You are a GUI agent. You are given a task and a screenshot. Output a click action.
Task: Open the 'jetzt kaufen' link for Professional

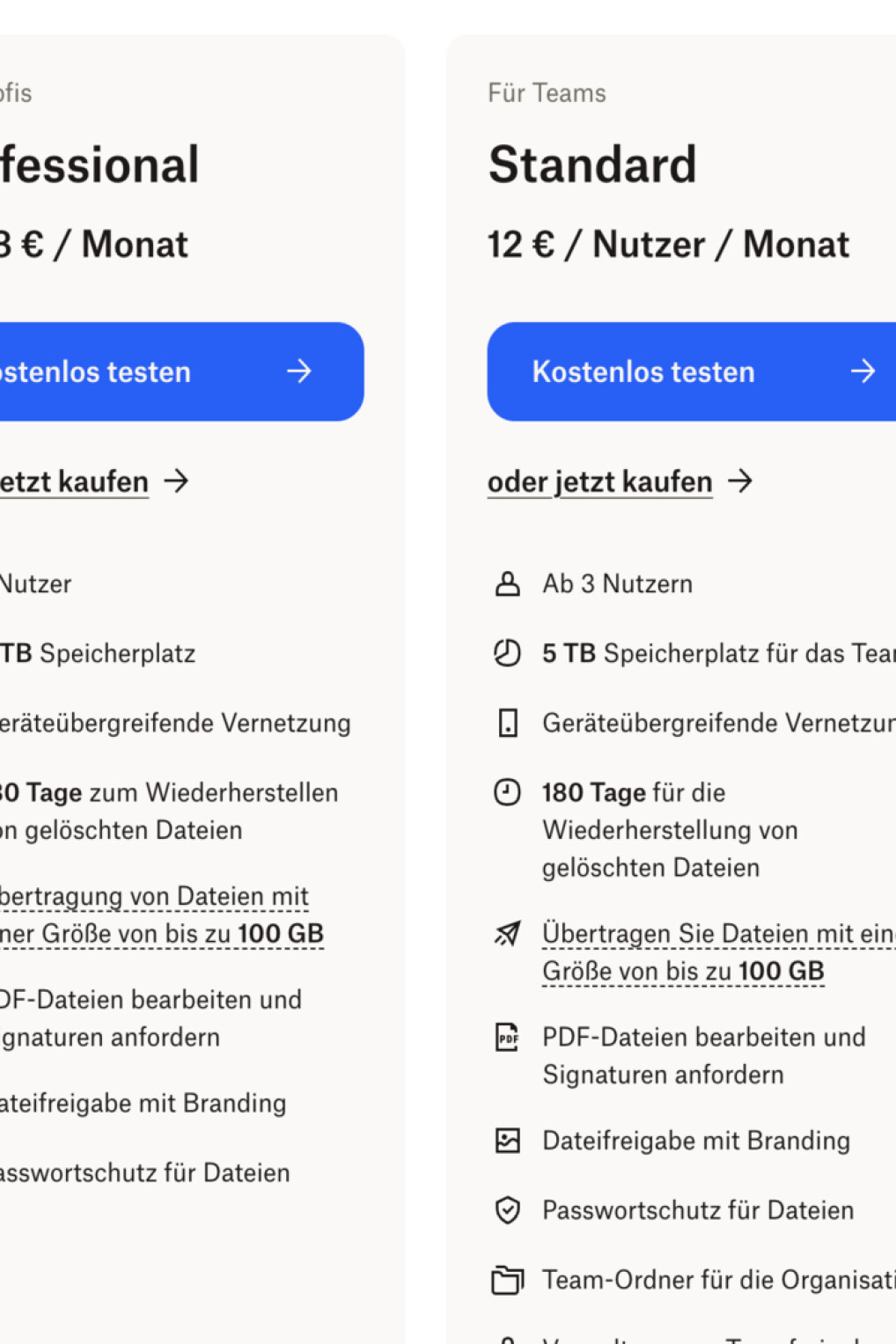(75, 481)
